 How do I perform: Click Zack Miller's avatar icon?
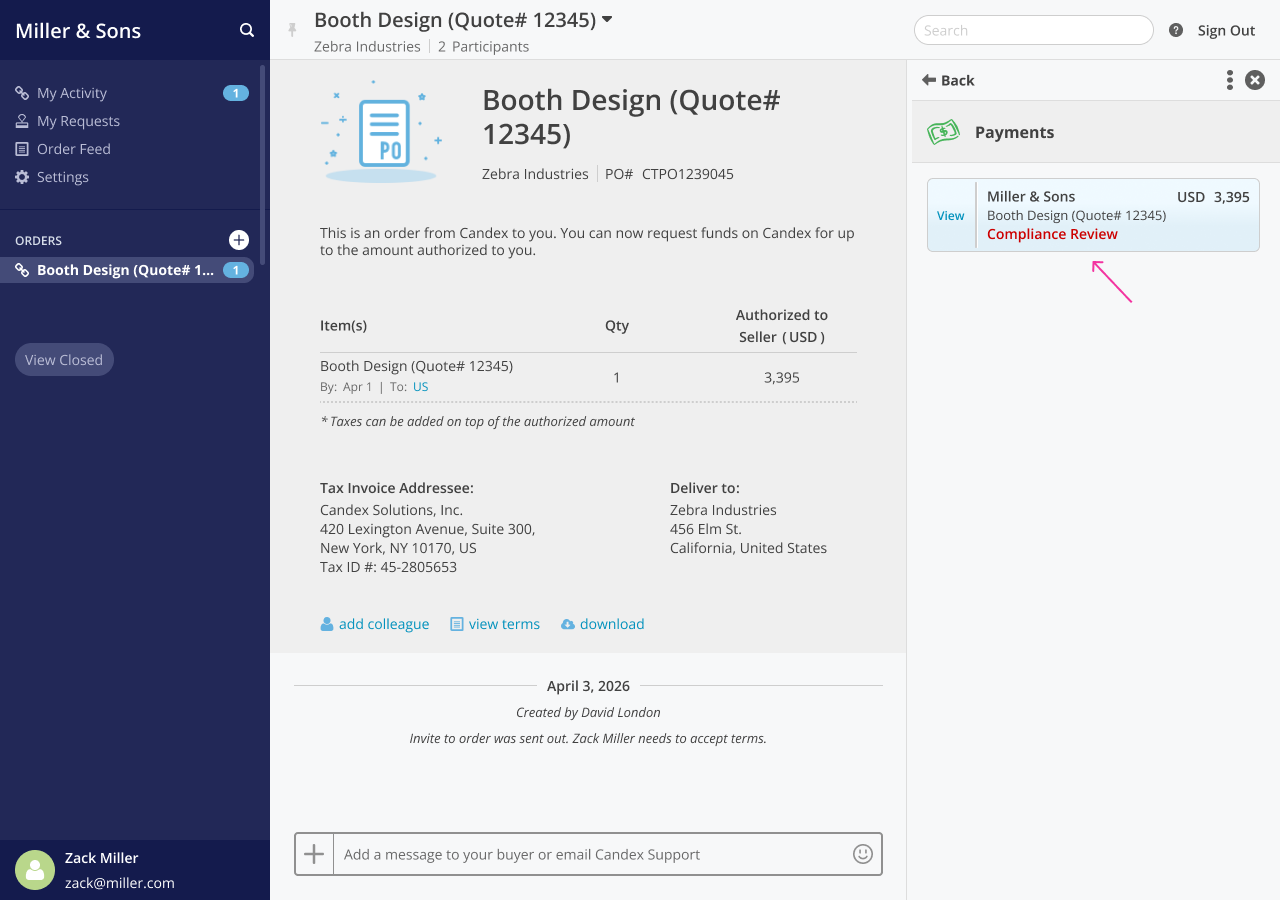point(35,870)
